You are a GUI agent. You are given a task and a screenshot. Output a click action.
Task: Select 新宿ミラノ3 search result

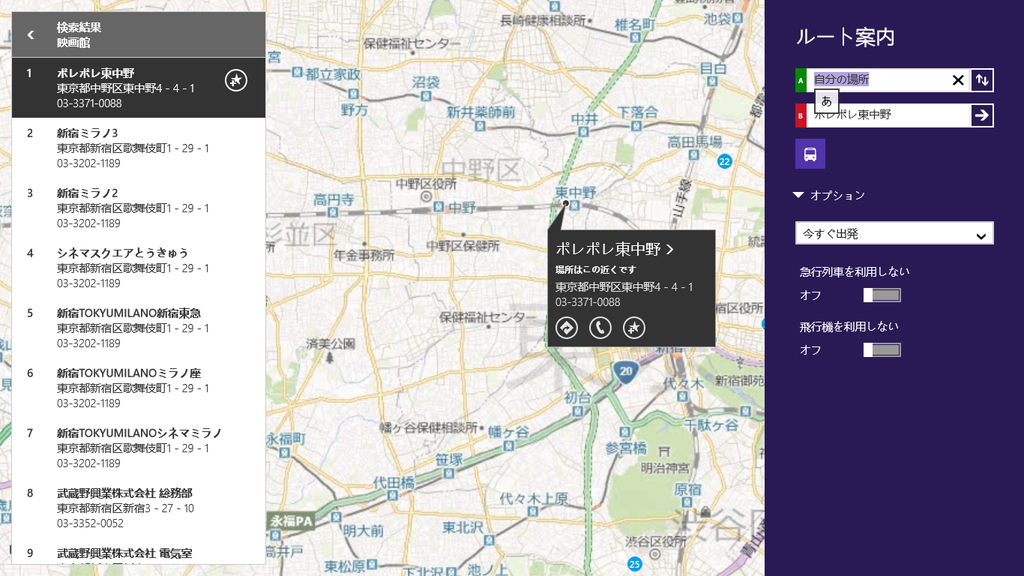click(138, 148)
